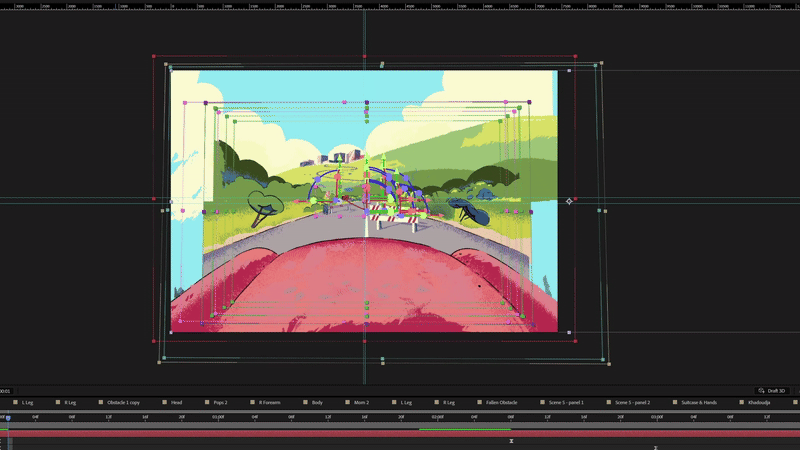Switch to the R Forearm tab
Screen dimensions: 800x450
(x=269, y=403)
